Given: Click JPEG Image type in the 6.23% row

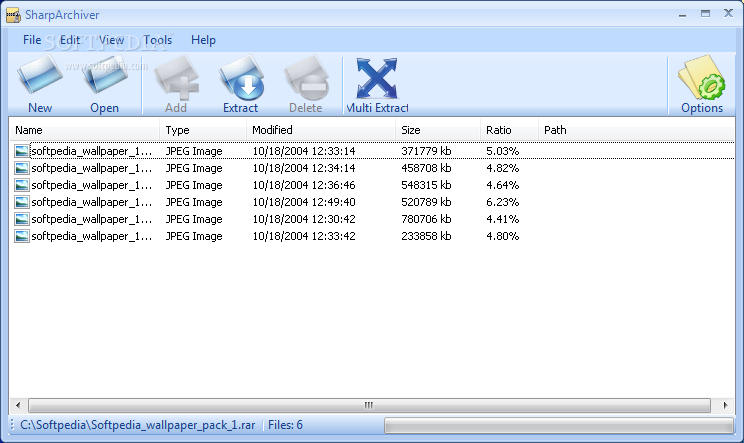Looking at the screenshot, I should pos(194,202).
